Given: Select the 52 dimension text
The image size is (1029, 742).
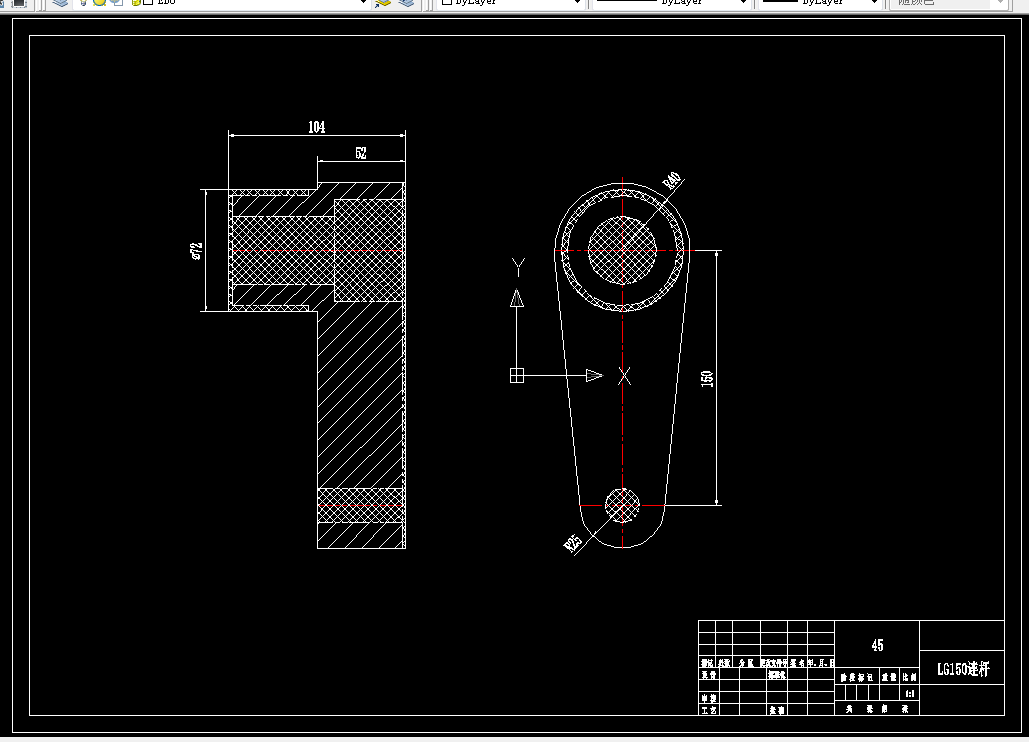Looking at the screenshot, I should coord(361,153).
